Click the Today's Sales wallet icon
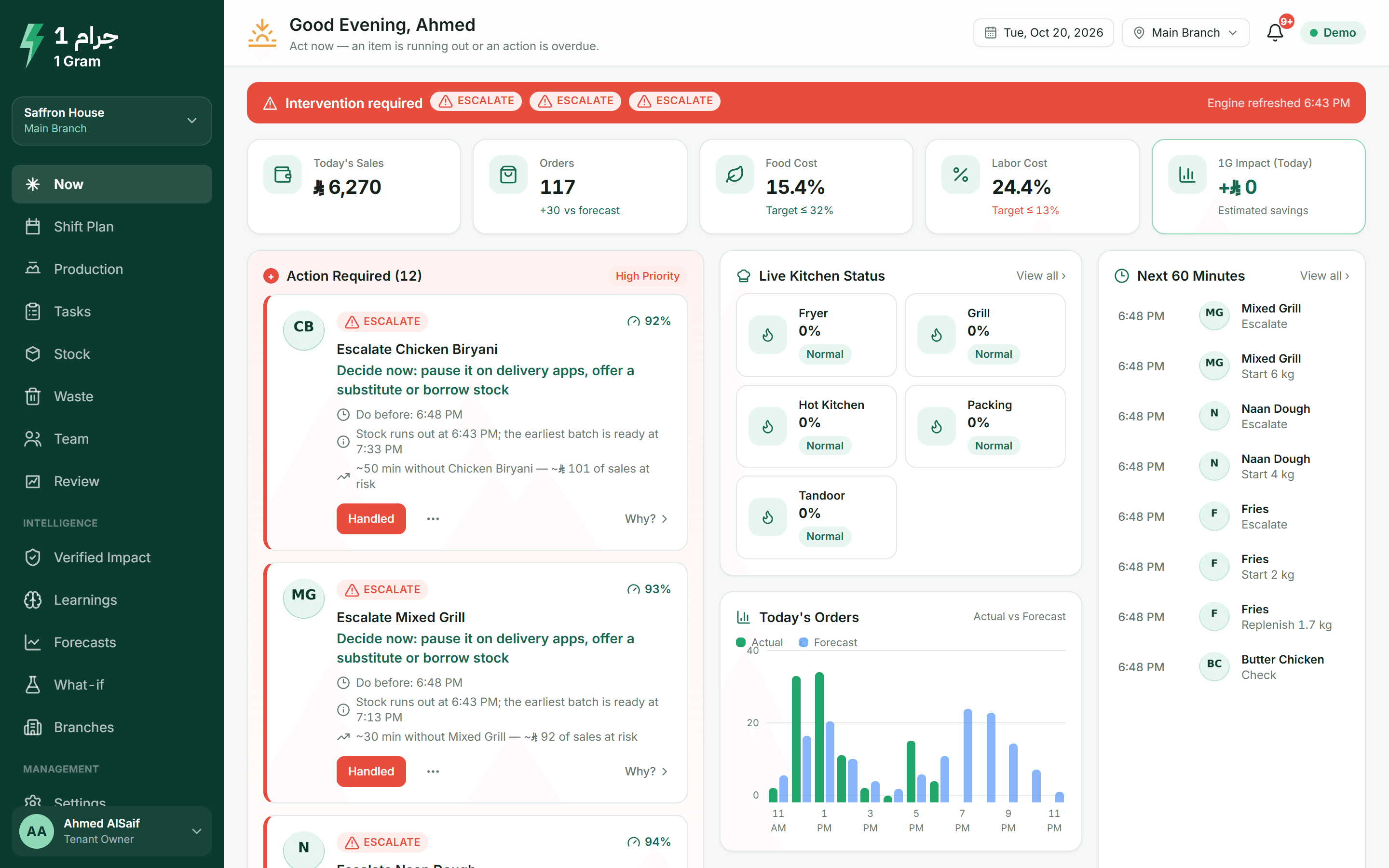 [283, 175]
